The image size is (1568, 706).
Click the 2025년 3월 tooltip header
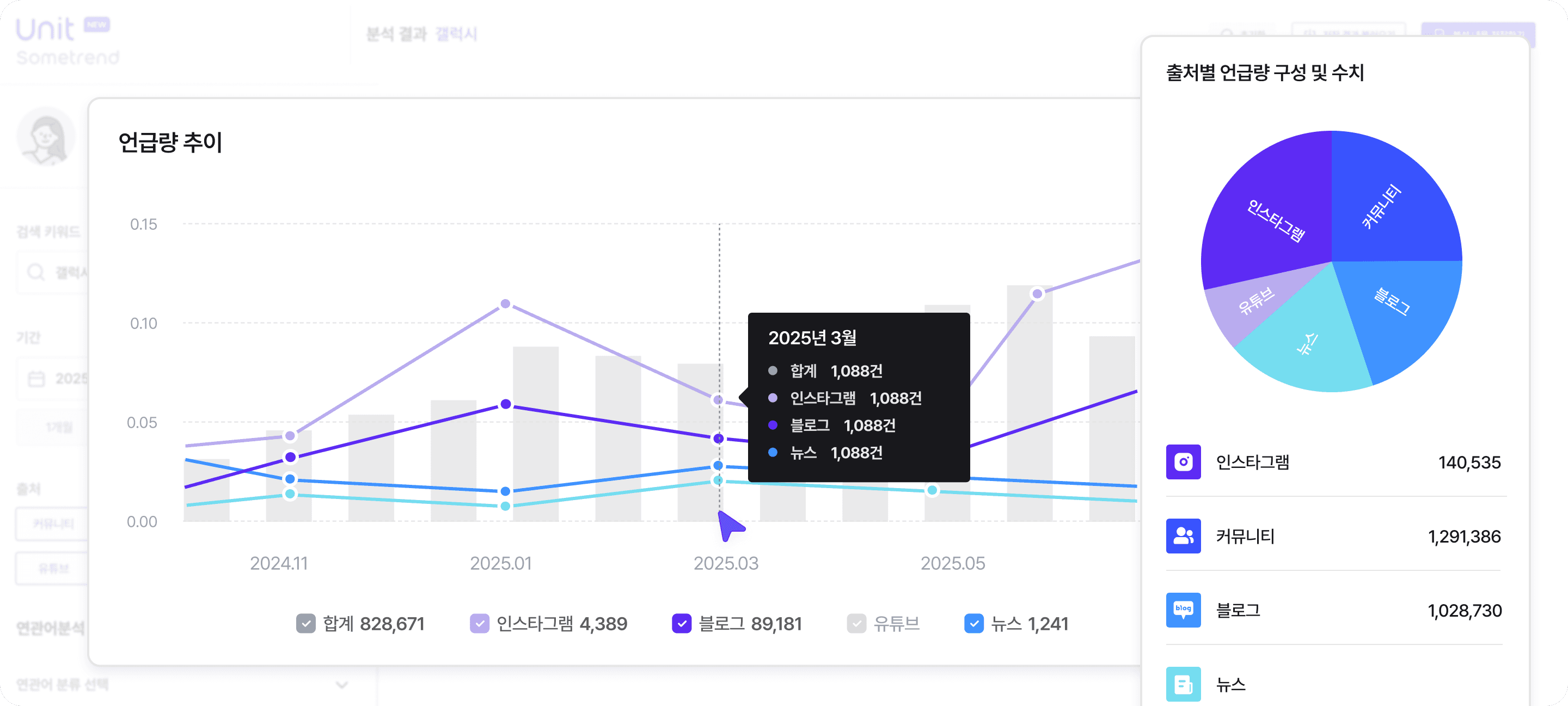(x=812, y=337)
